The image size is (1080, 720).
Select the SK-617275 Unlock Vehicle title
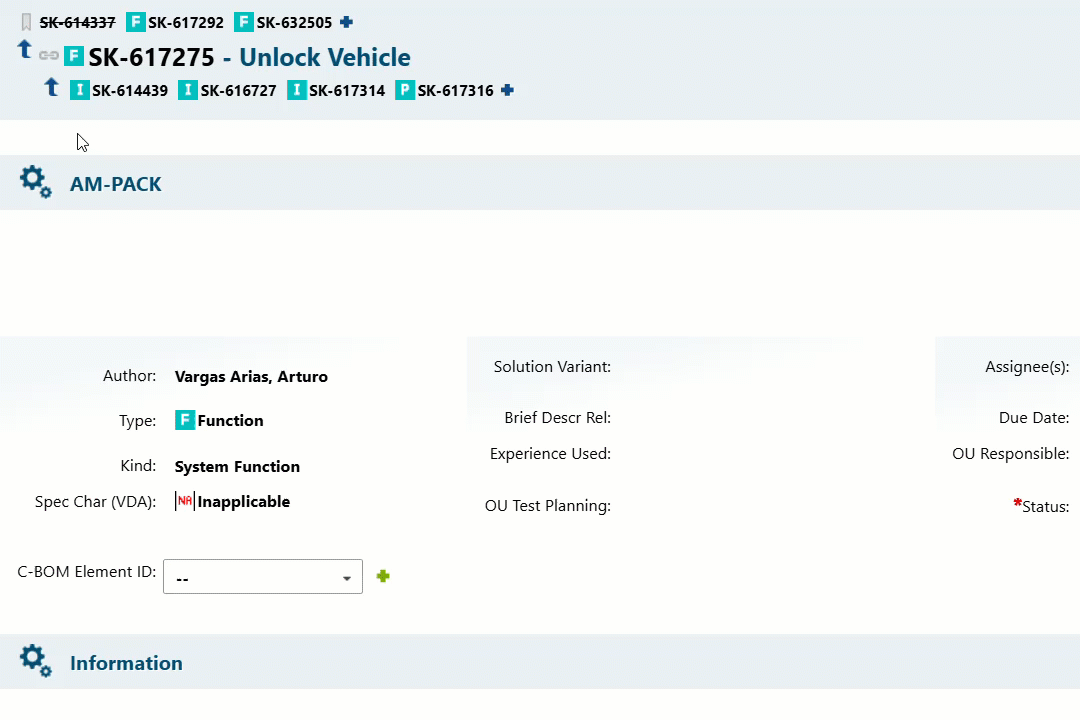pos(248,57)
